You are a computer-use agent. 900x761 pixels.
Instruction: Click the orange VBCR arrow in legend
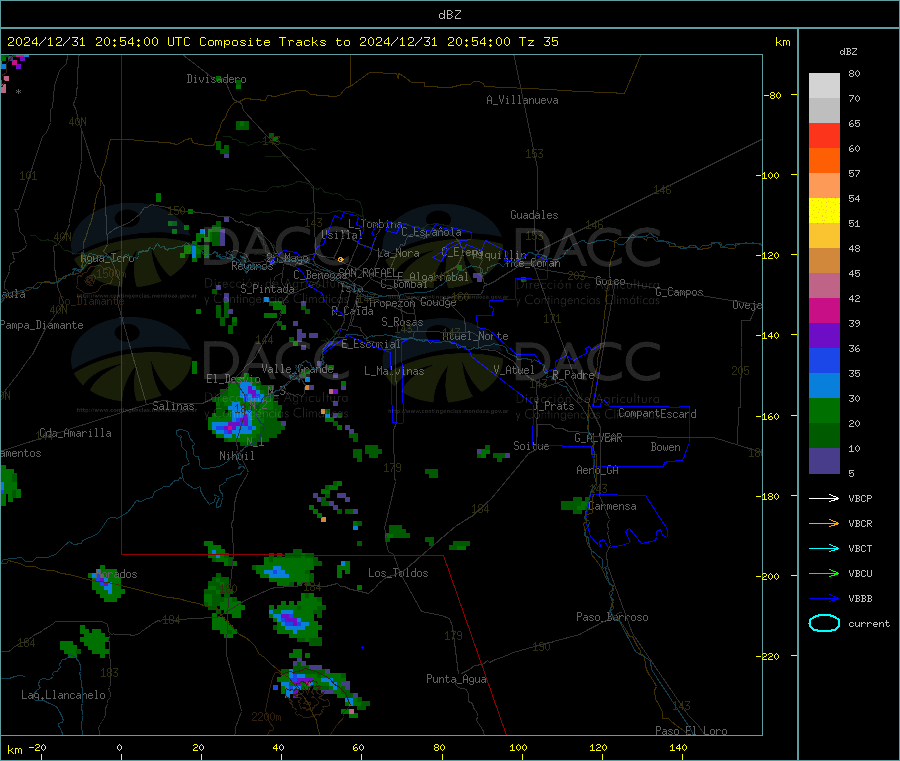pos(824,523)
